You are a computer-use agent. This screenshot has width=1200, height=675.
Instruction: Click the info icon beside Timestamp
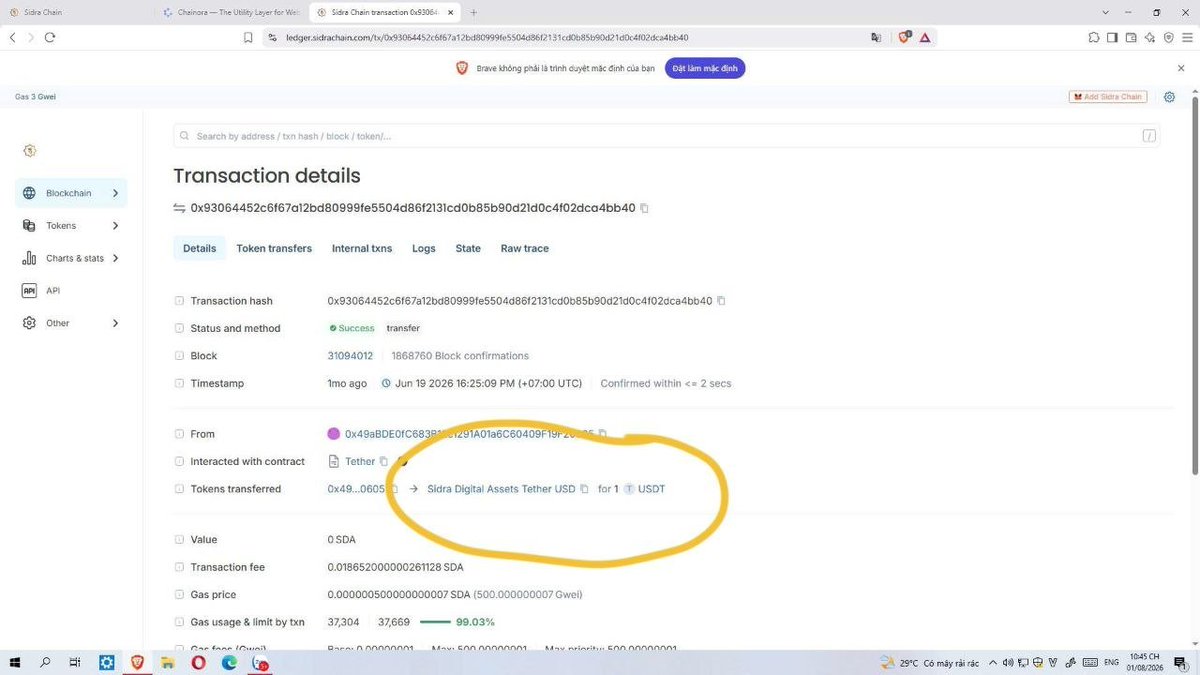pos(180,383)
